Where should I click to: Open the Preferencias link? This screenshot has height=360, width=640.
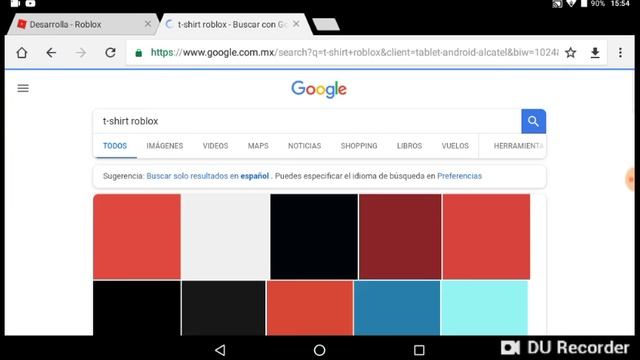pyautogui.click(x=460, y=176)
